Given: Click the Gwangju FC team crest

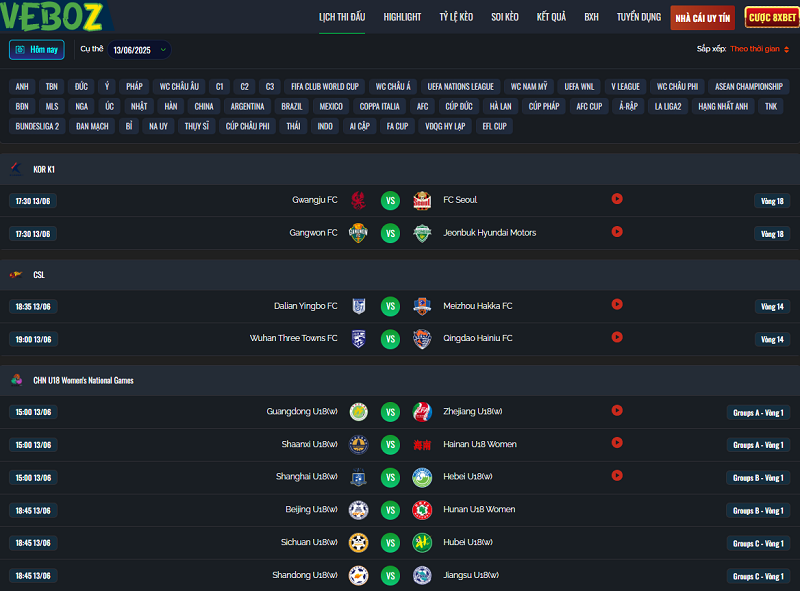Looking at the screenshot, I should click(358, 201).
